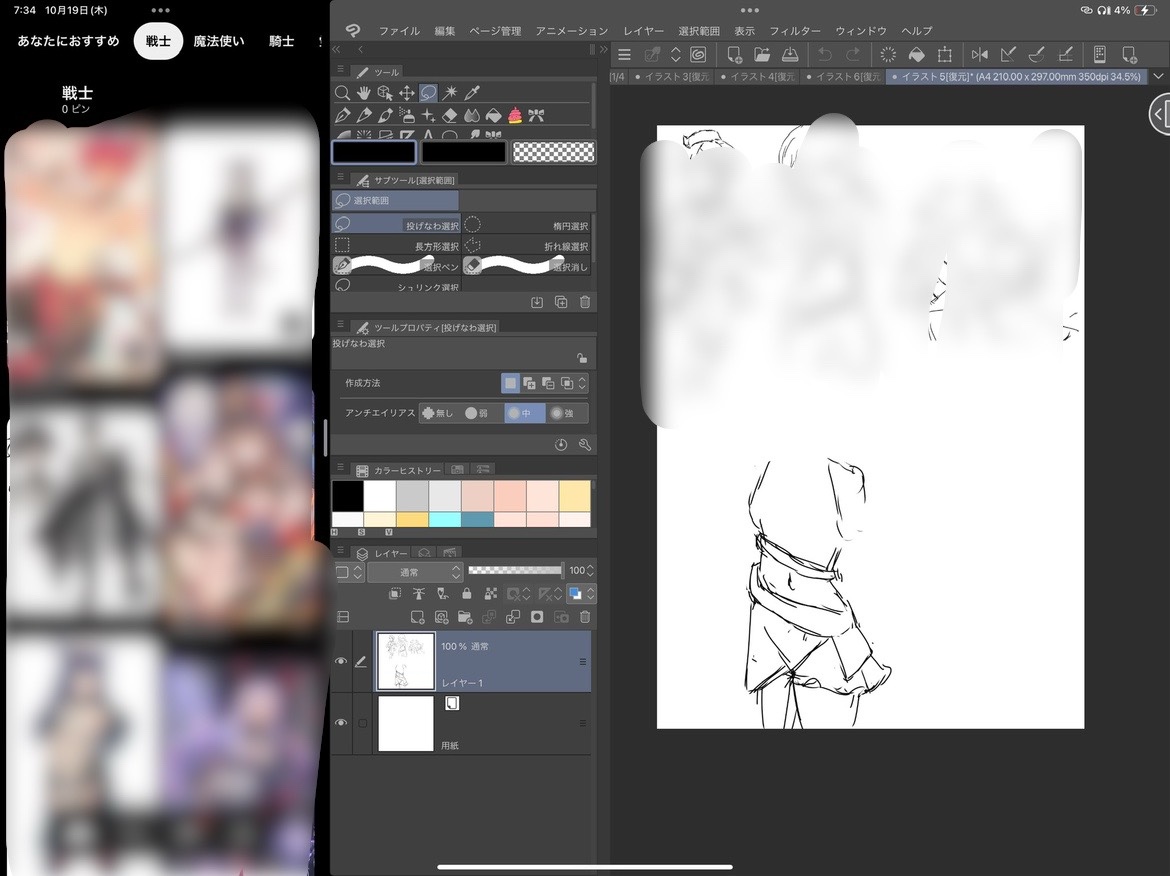Click the Open file folder icon
The width and height of the screenshot is (1170, 876).
click(762, 55)
